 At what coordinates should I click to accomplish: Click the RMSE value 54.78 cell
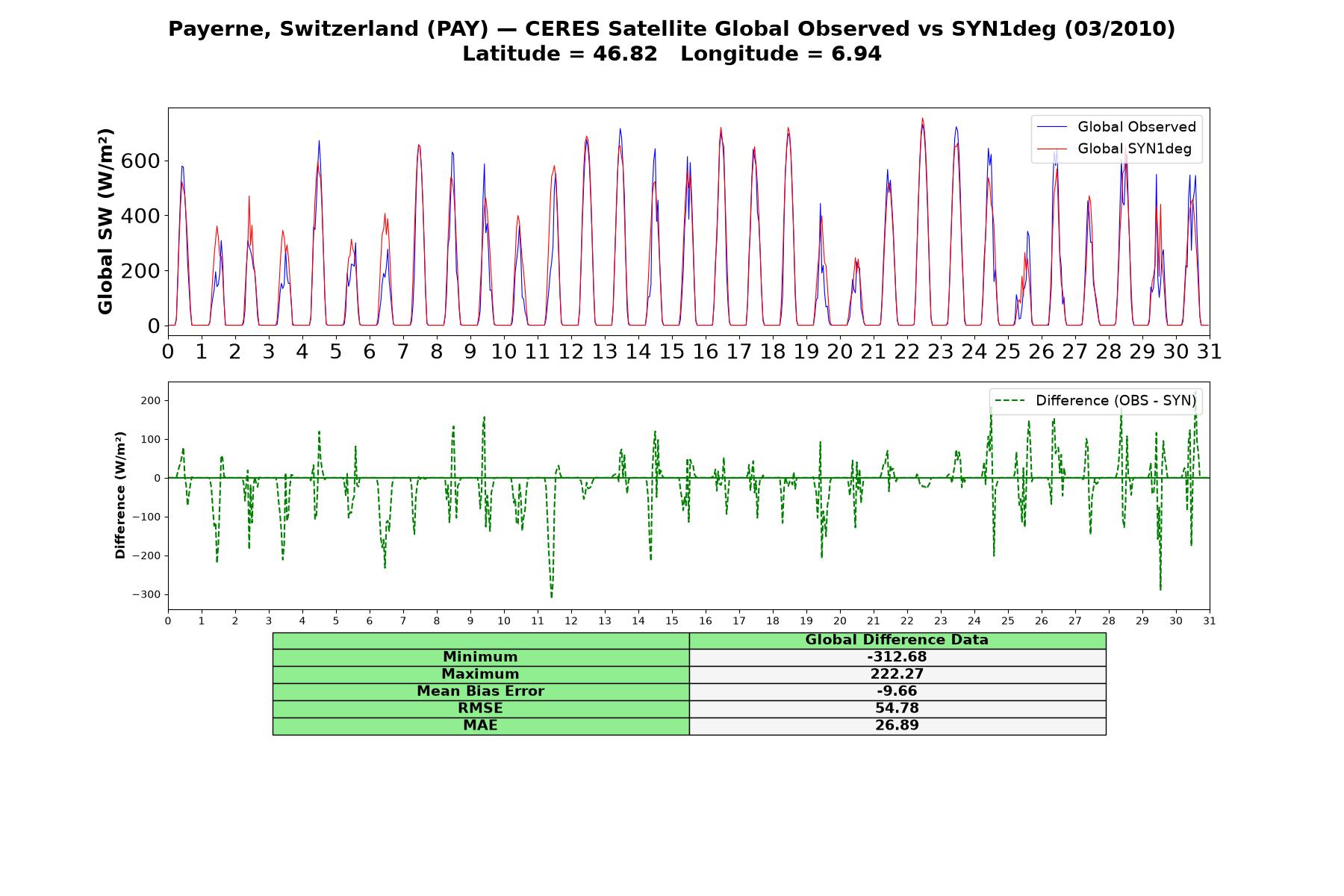tap(897, 709)
